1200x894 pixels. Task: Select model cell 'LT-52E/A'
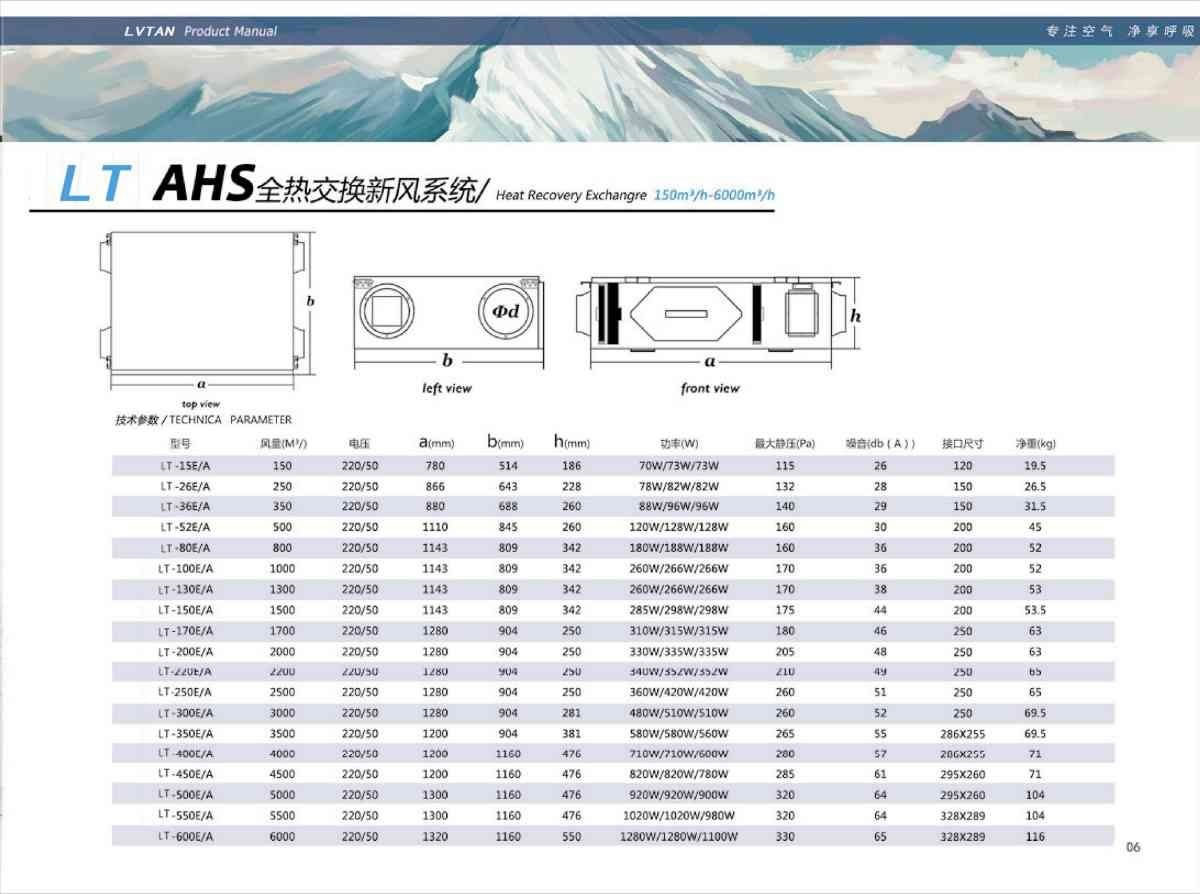(x=185, y=527)
